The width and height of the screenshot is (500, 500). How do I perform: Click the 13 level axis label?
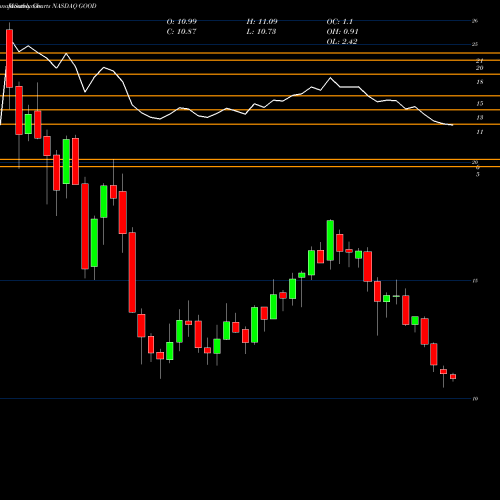[480, 118]
